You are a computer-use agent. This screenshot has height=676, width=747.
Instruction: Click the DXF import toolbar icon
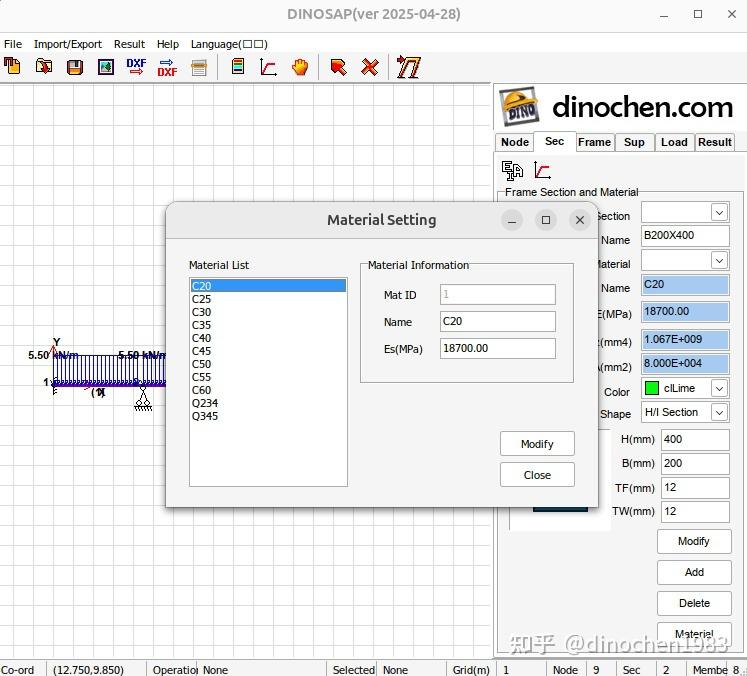pyautogui.click(x=136, y=67)
